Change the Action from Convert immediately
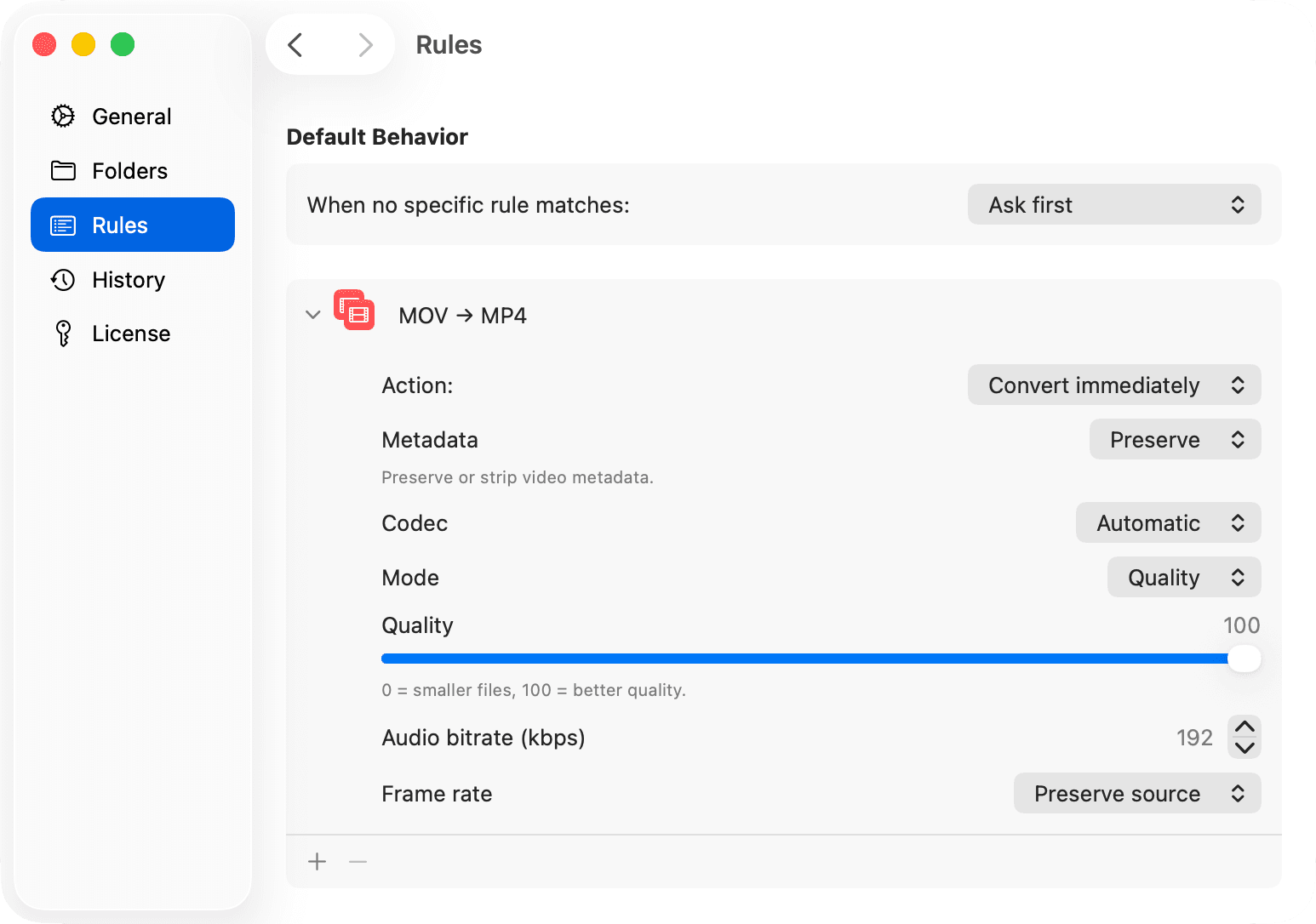1316x924 pixels. click(x=1113, y=385)
